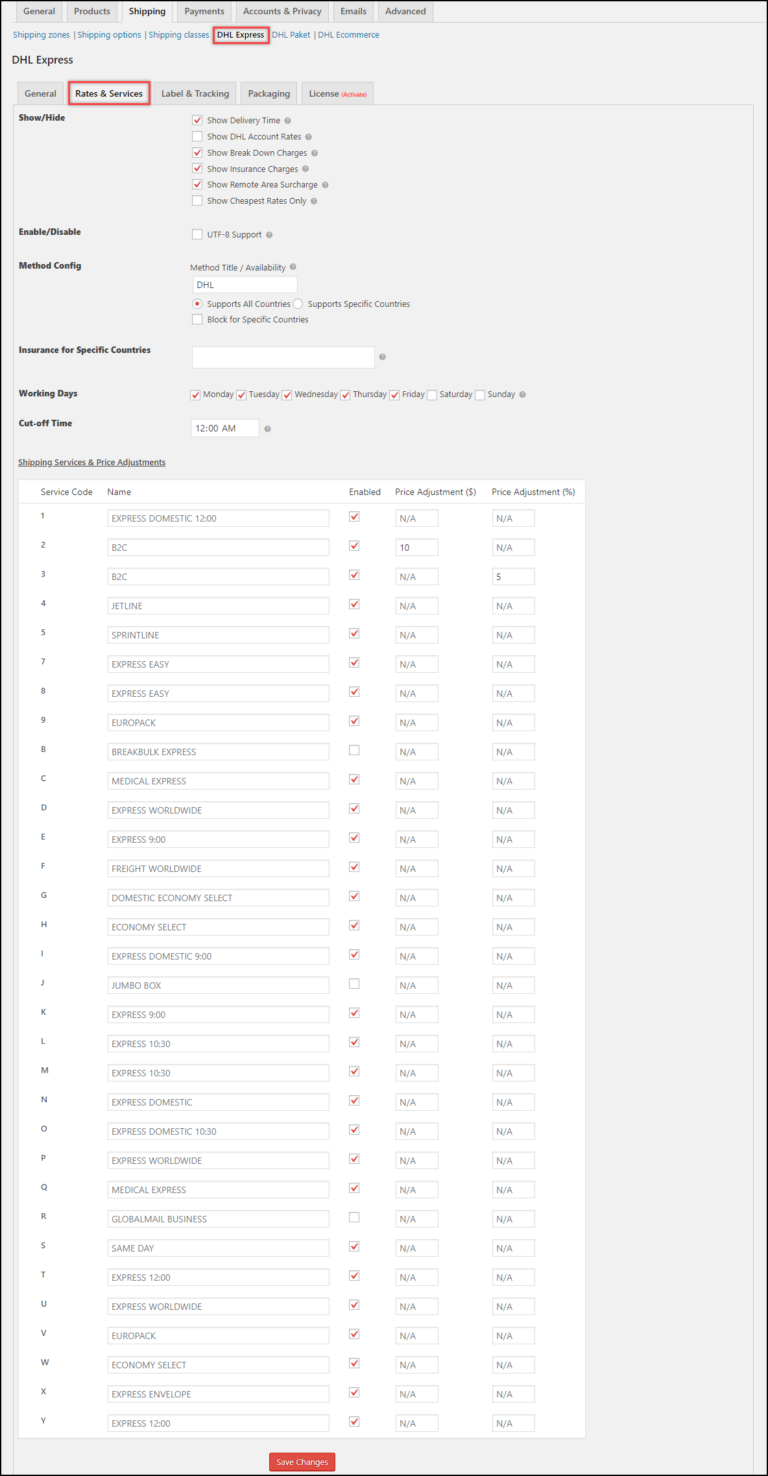
Task: Open the Packaging settings tab
Action: (268, 92)
